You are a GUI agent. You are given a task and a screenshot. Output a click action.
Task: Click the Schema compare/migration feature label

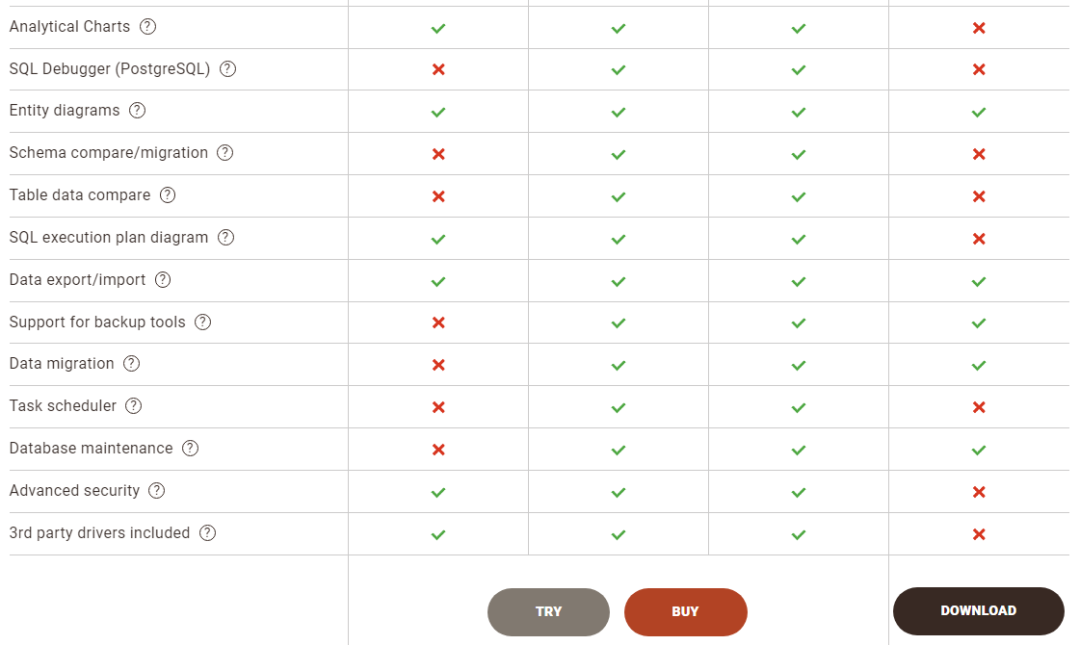point(109,153)
